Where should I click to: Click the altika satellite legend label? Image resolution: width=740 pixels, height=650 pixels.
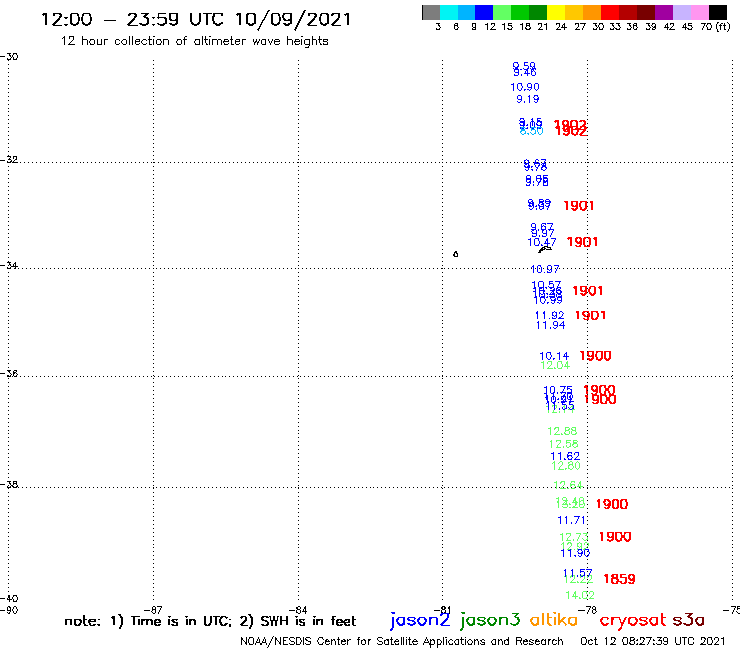point(554,620)
